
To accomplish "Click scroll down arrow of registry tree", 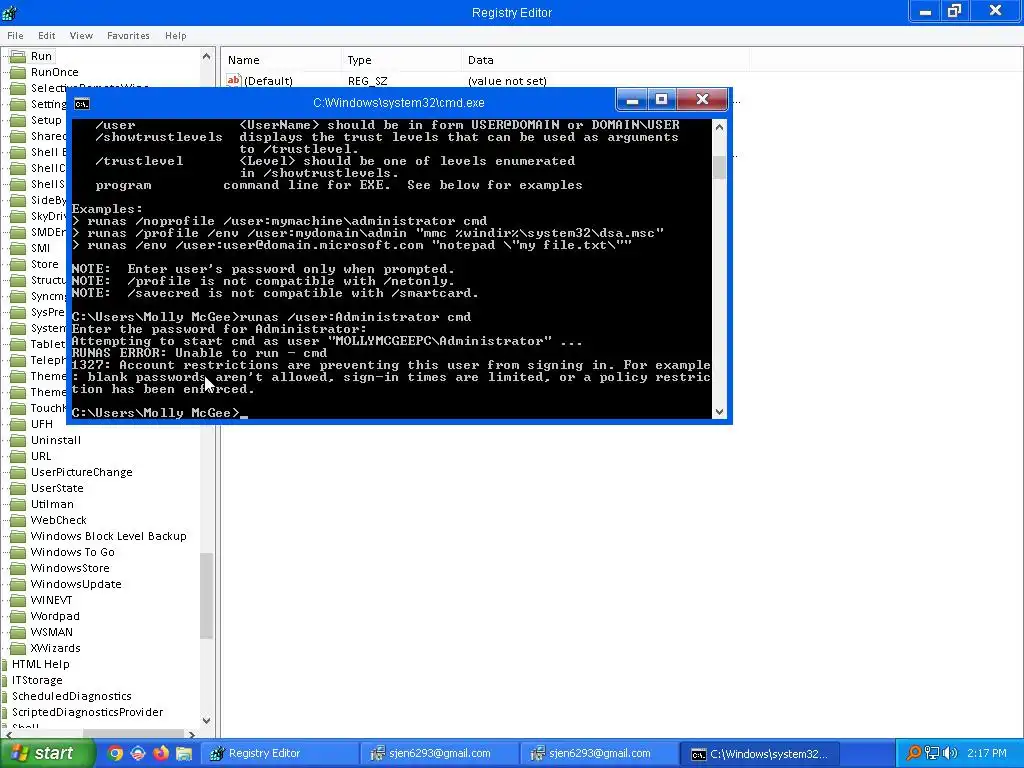I will click(x=206, y=720).
